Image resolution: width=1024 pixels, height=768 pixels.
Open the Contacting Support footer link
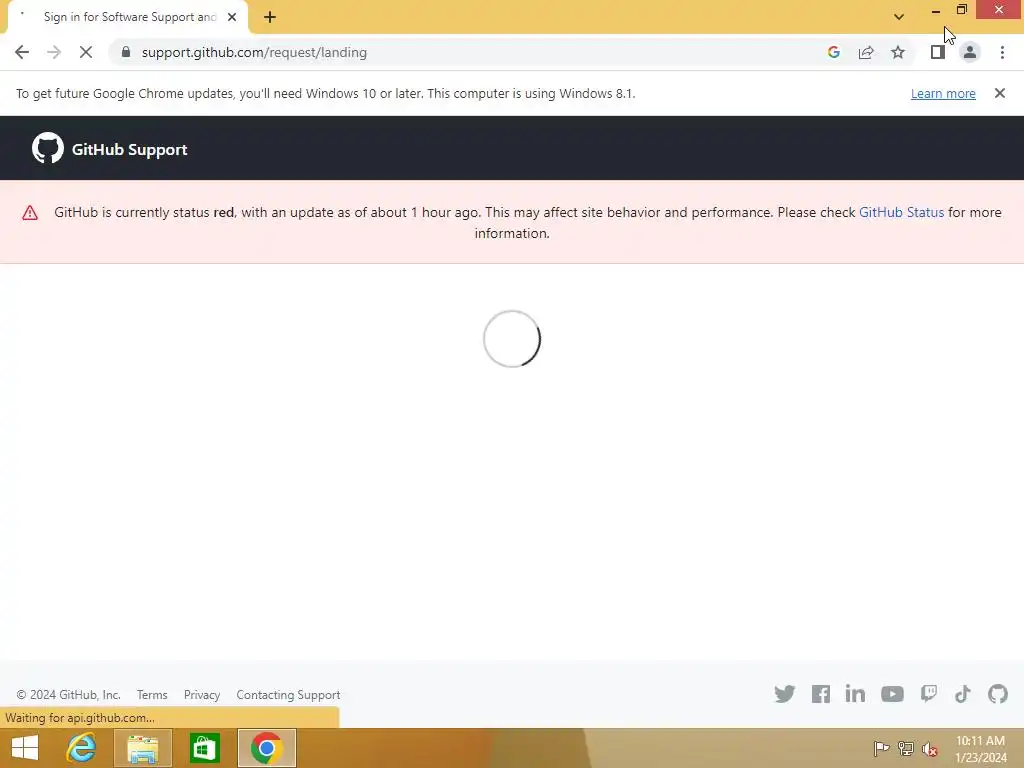pos(288,695)
